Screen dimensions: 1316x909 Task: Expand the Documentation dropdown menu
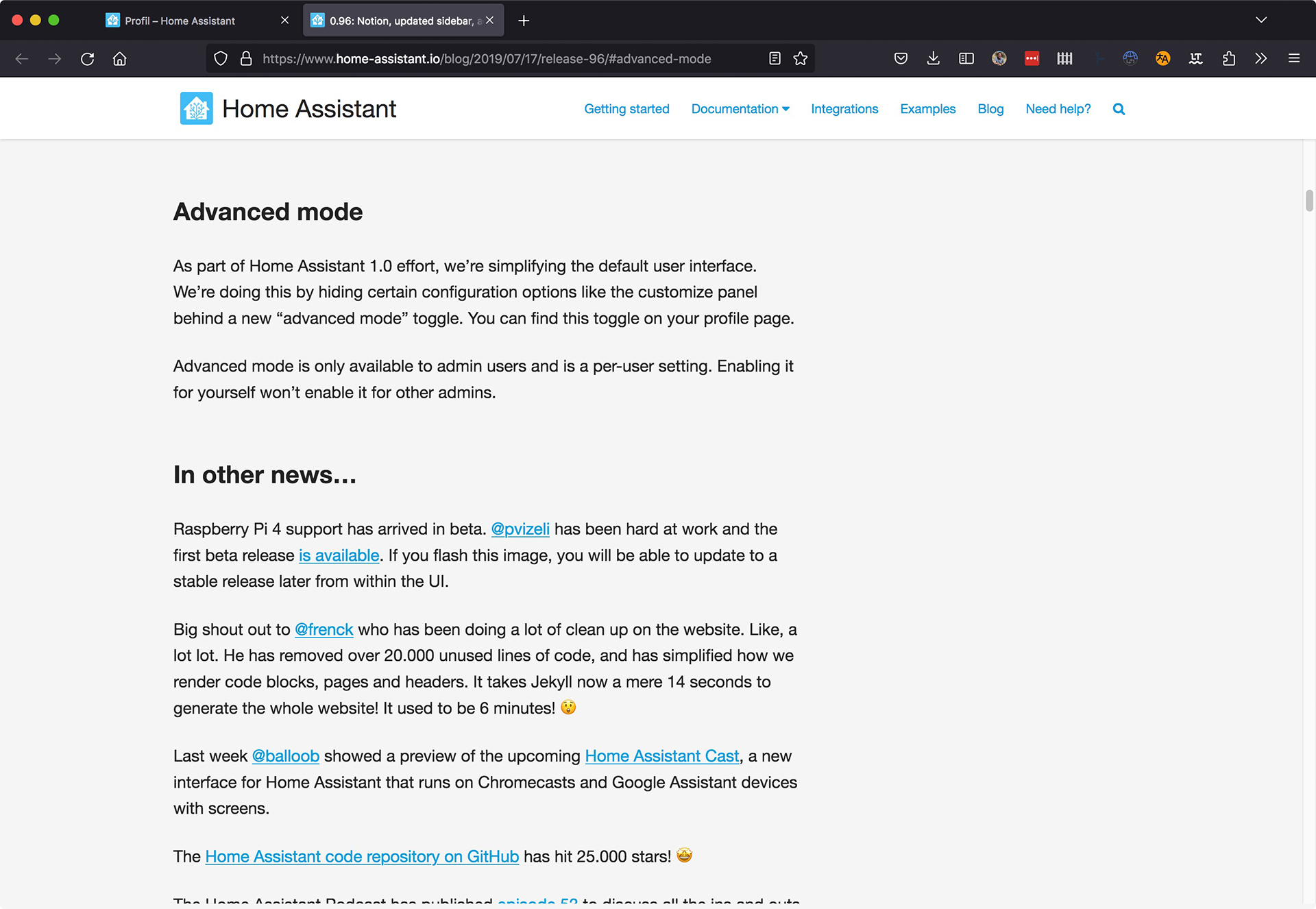click(740, 109)
